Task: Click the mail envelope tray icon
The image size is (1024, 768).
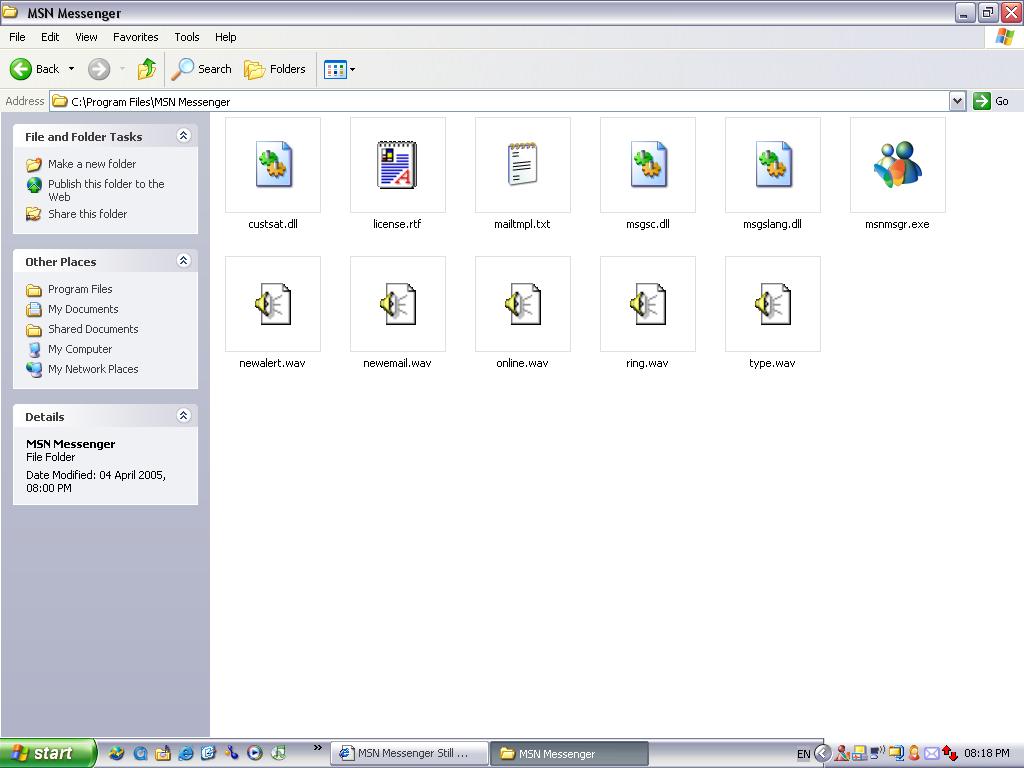Action: (x=932, y=754)
